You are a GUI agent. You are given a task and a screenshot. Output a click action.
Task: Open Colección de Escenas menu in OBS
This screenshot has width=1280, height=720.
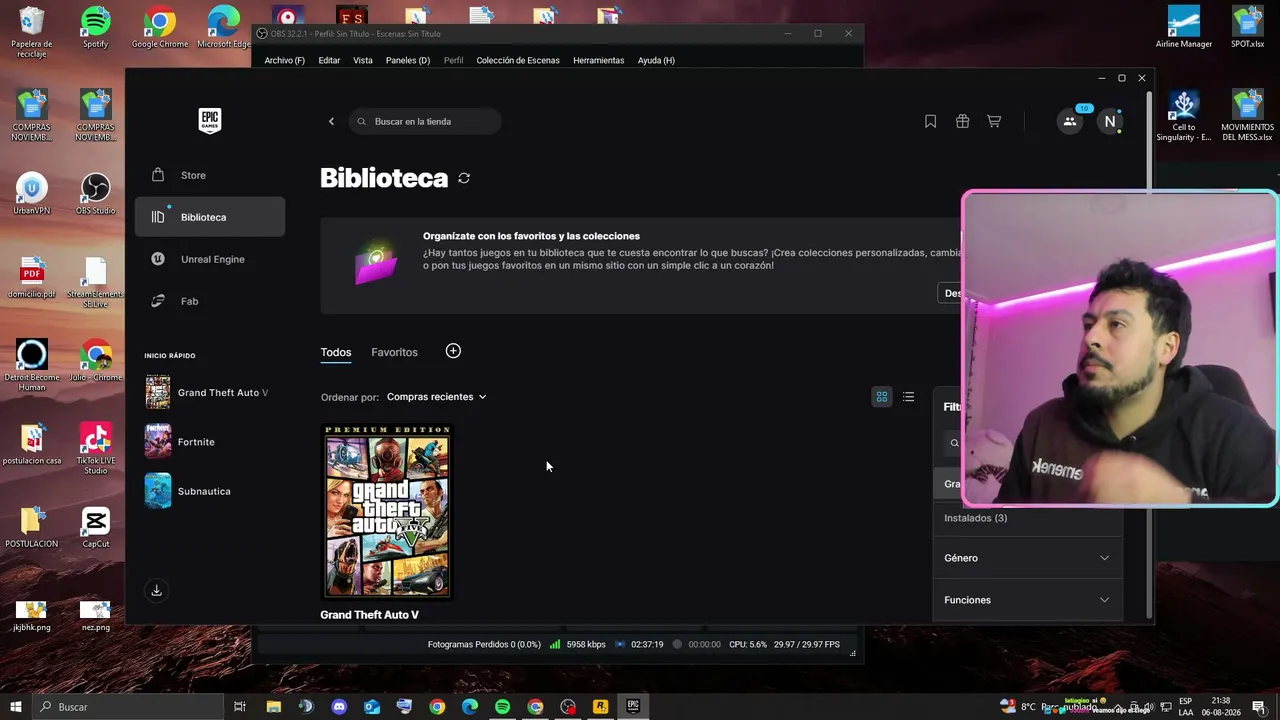[518, 60]
